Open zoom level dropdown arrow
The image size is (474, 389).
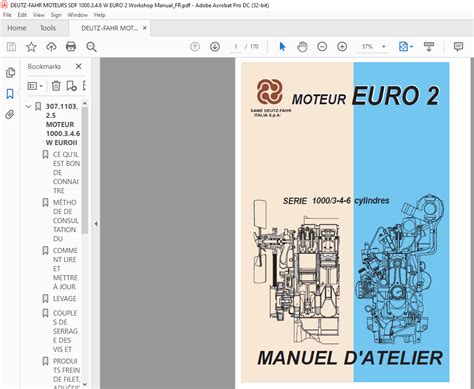click(384, 47)
